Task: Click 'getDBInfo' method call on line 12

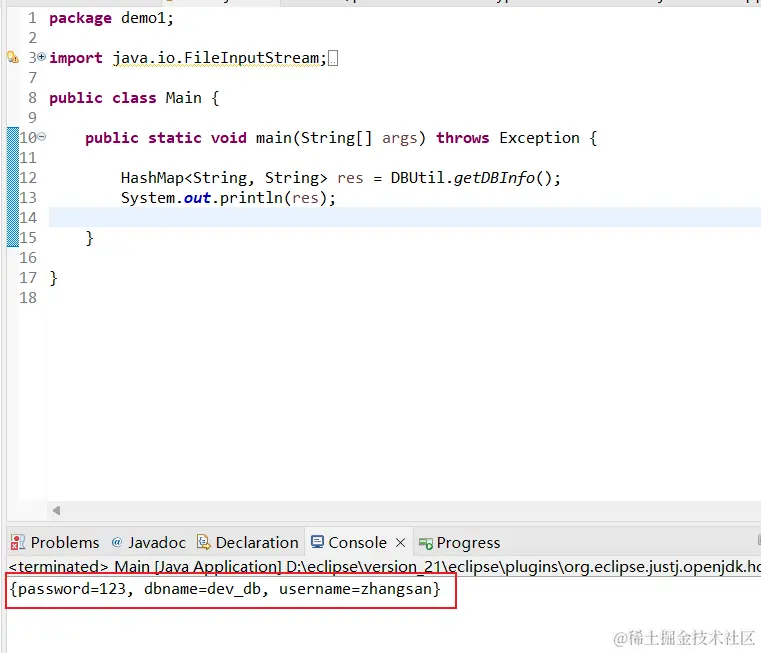Action: tap(494, 178)
